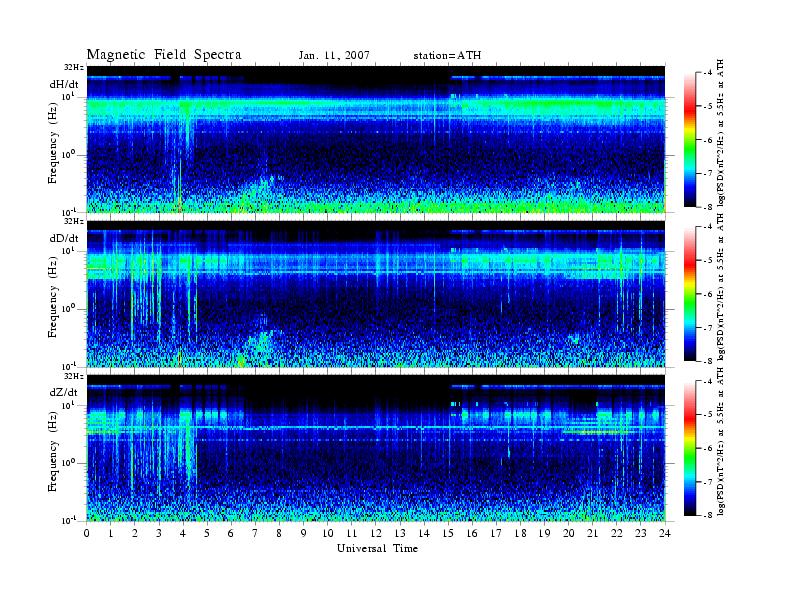Click the "Universal Time" axis title
This screenshot has height=612, width=792.
[377, 548]
